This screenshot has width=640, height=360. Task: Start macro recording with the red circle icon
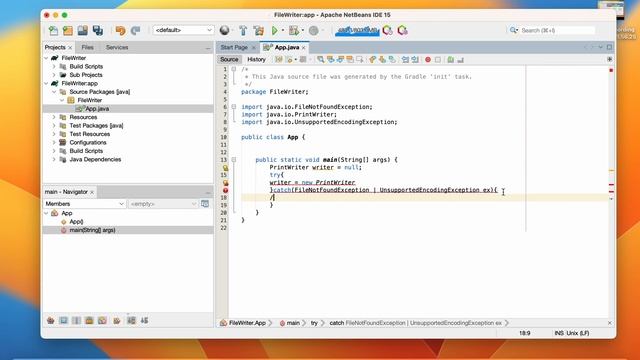pos(428,60)
